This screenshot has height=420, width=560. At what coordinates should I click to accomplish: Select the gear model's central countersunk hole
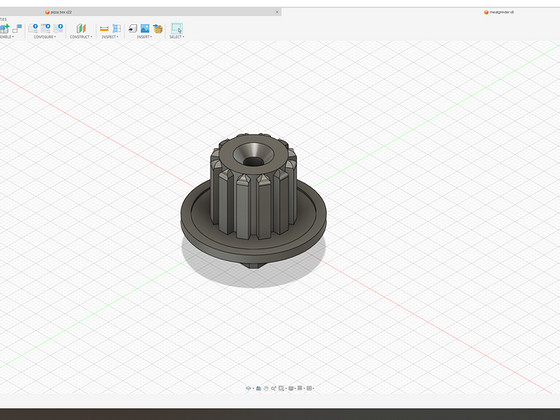coord(254,156)
